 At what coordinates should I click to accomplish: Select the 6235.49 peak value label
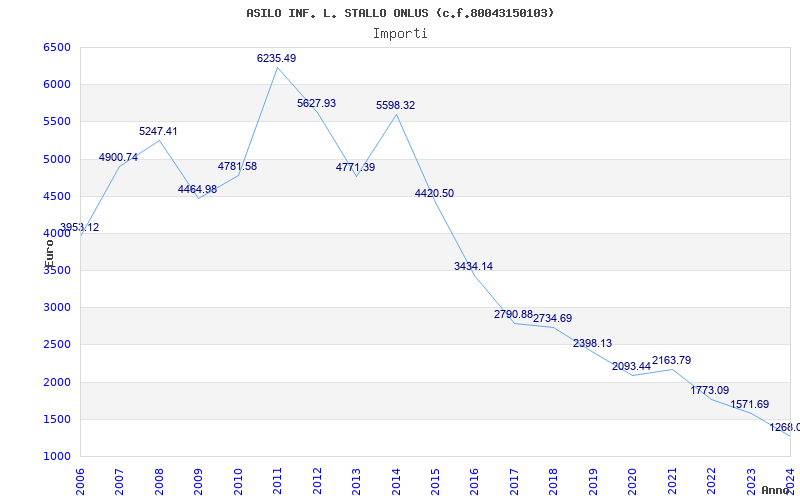click(x=277, y=58)
